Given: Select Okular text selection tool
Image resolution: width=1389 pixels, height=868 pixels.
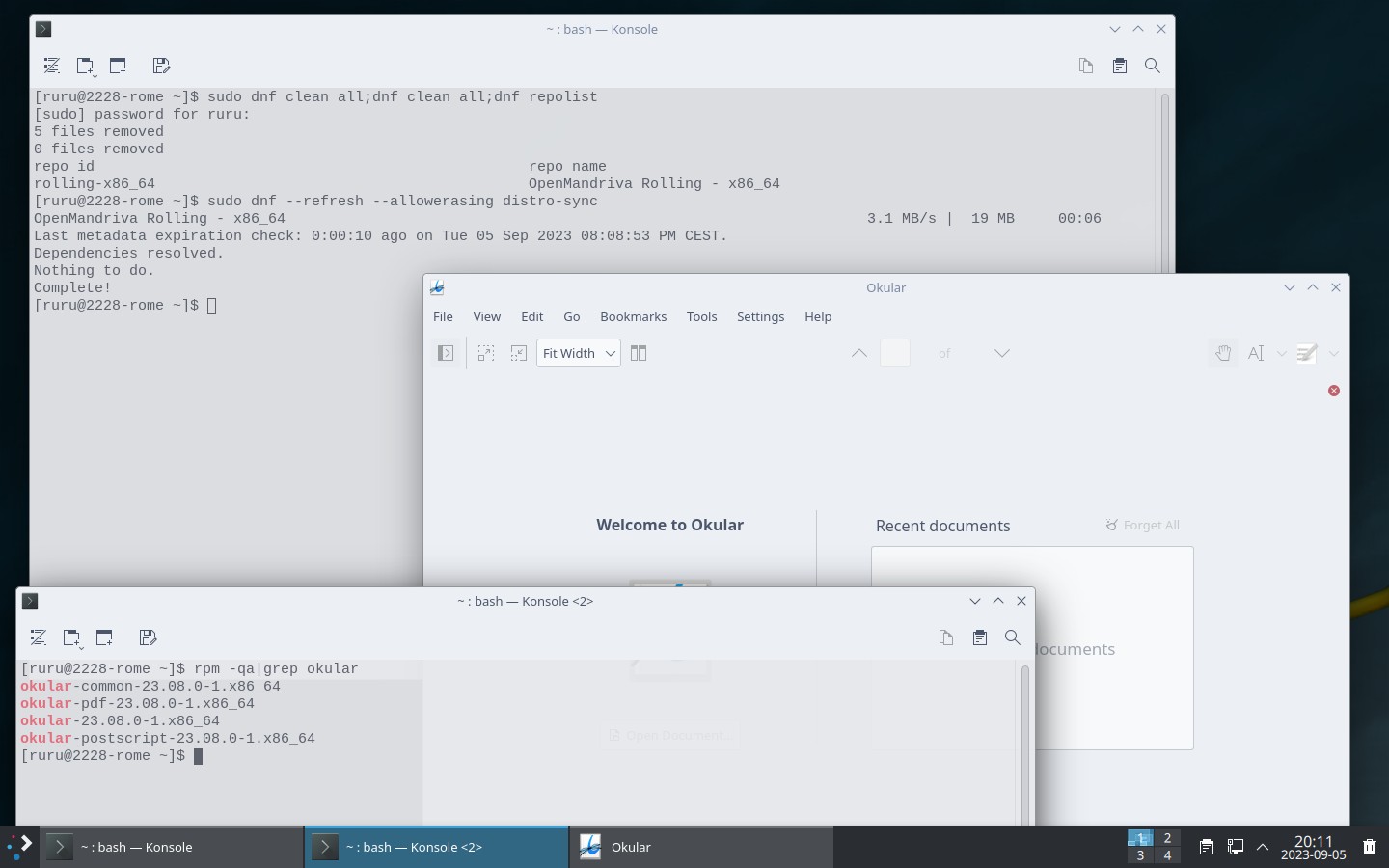Looking at the screenshot, I should (x=1256, y=353).
